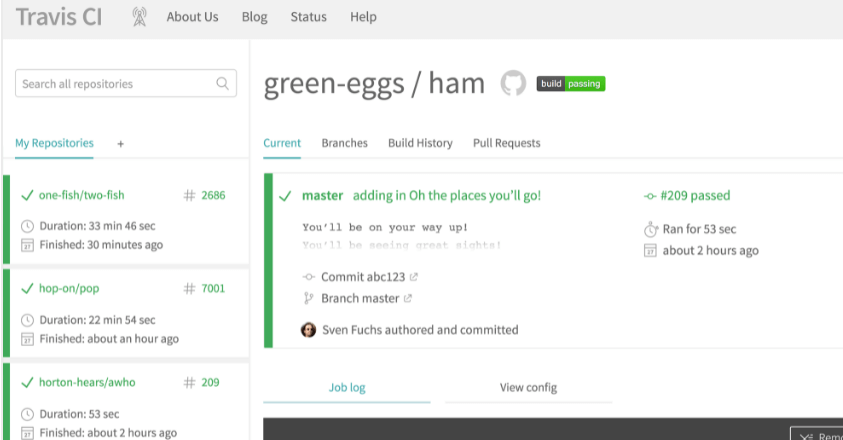Click the branch icon before Branch master
843x440 pixels.
pyautogui.click(x=308, y=299)
